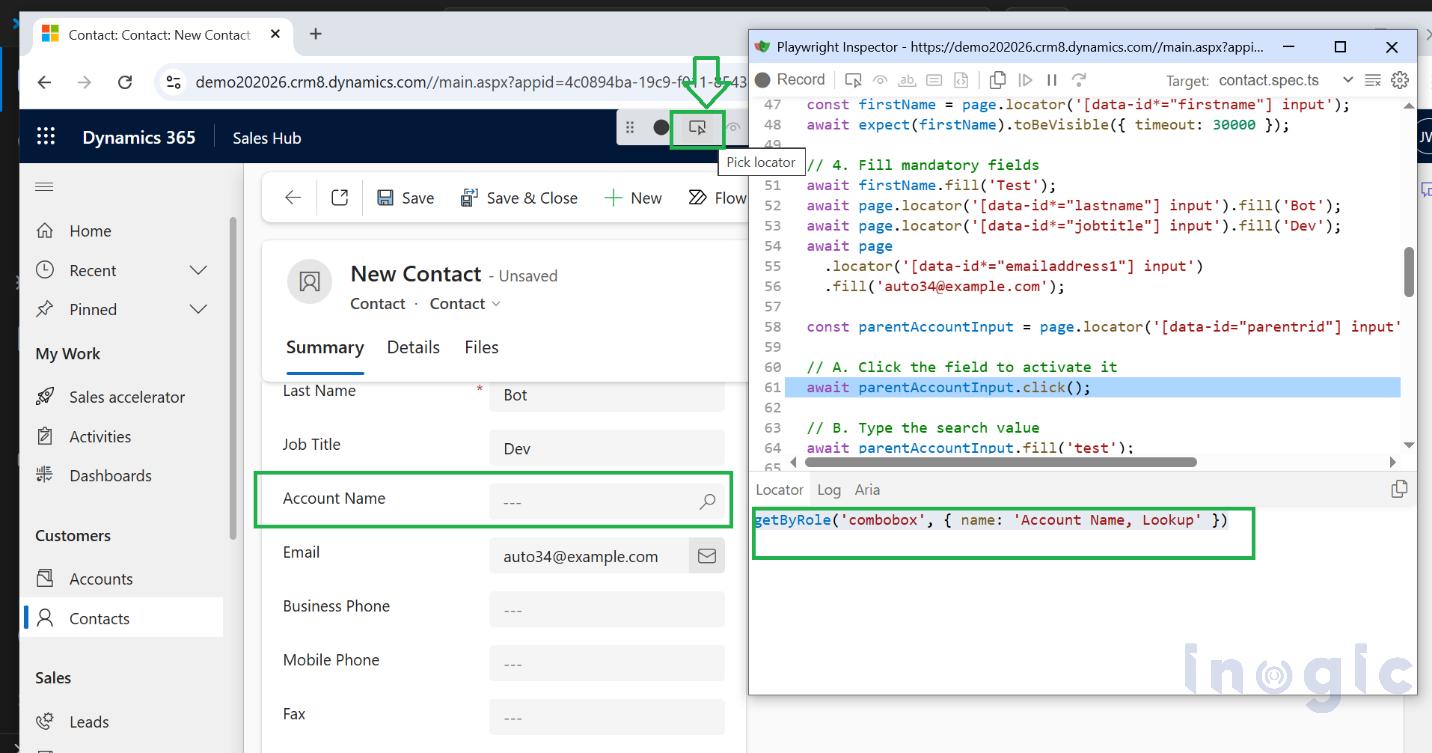Open the Log tab in the Inspector
The width and height of the screenshot is (1432, 753).
pos(828,490)
